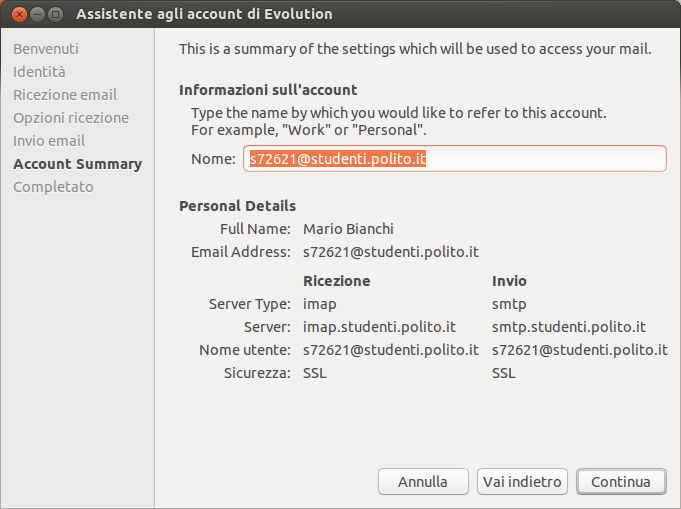The width and height of the screenshot is (681, 509).
Task: Click the Nome account name field
Action: (x=454, y=159)
